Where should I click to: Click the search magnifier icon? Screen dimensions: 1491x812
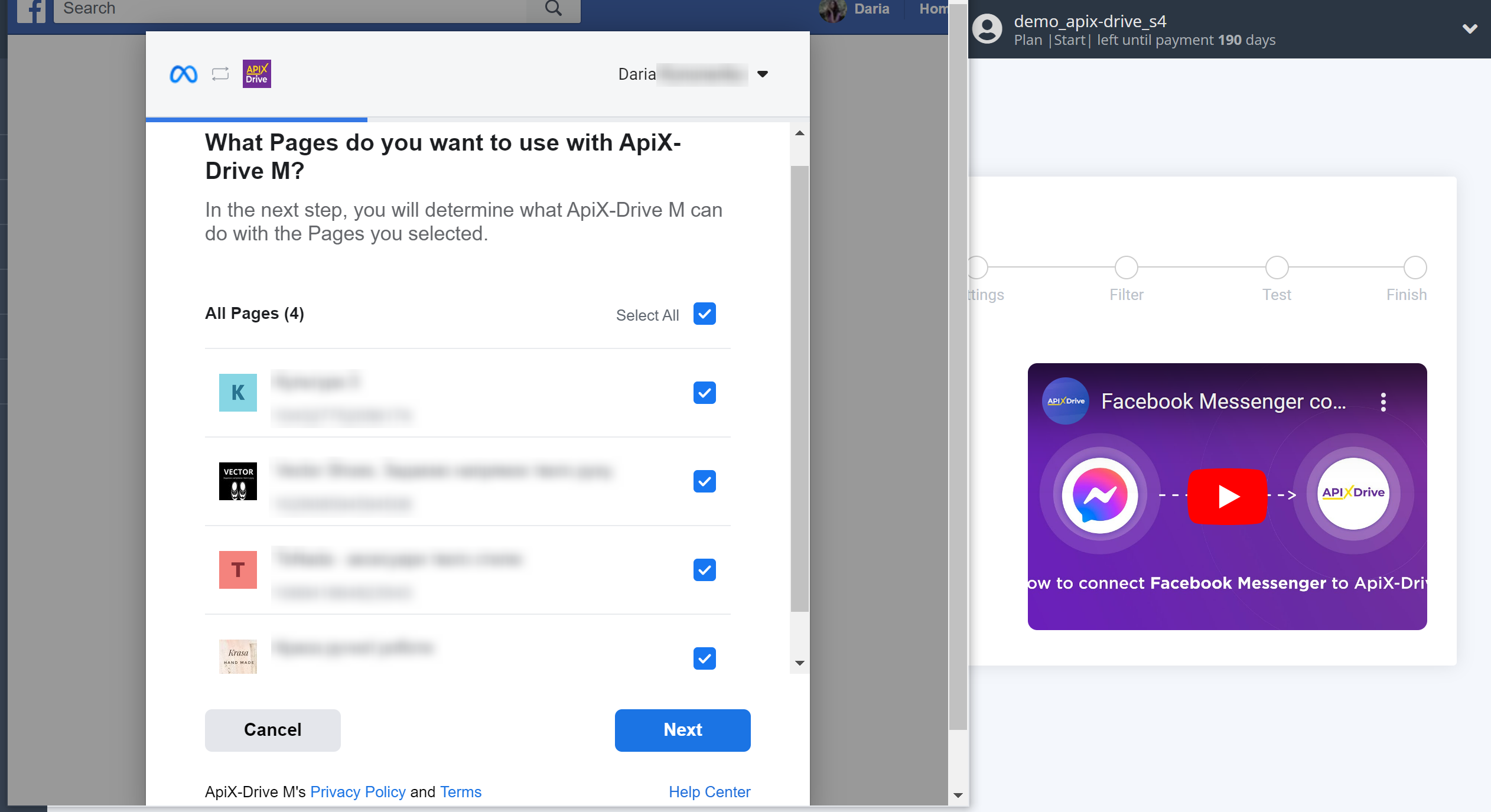554,8
